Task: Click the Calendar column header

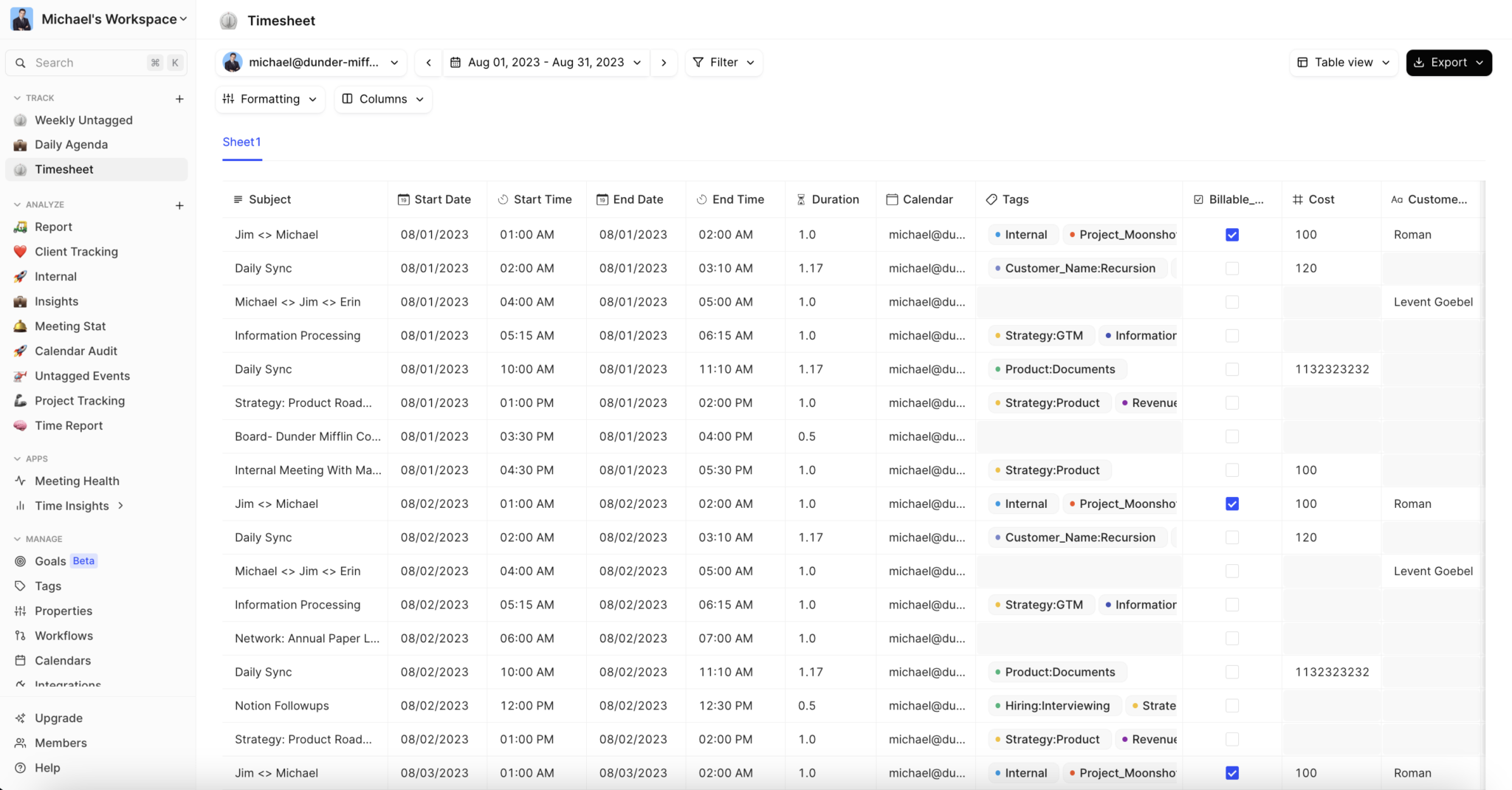Action: 927,199
